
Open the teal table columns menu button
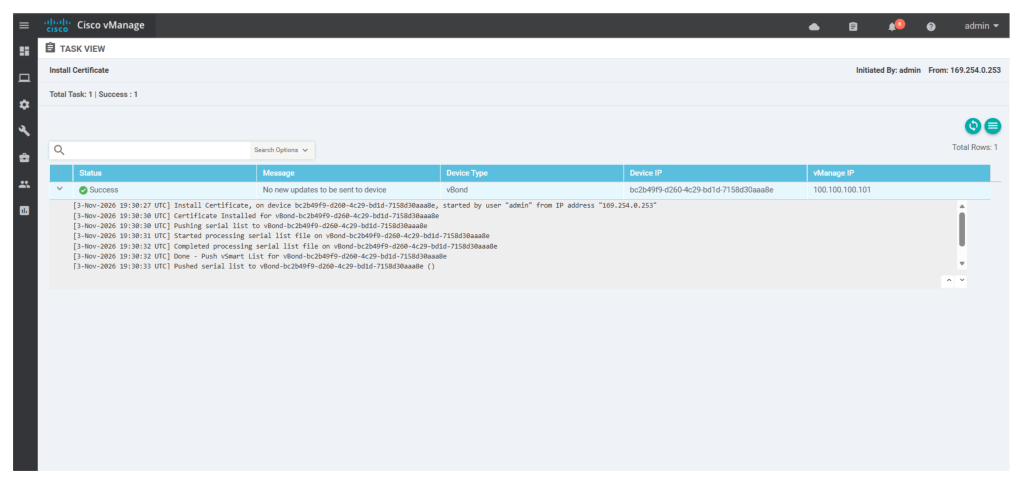[x=993, y=126]
